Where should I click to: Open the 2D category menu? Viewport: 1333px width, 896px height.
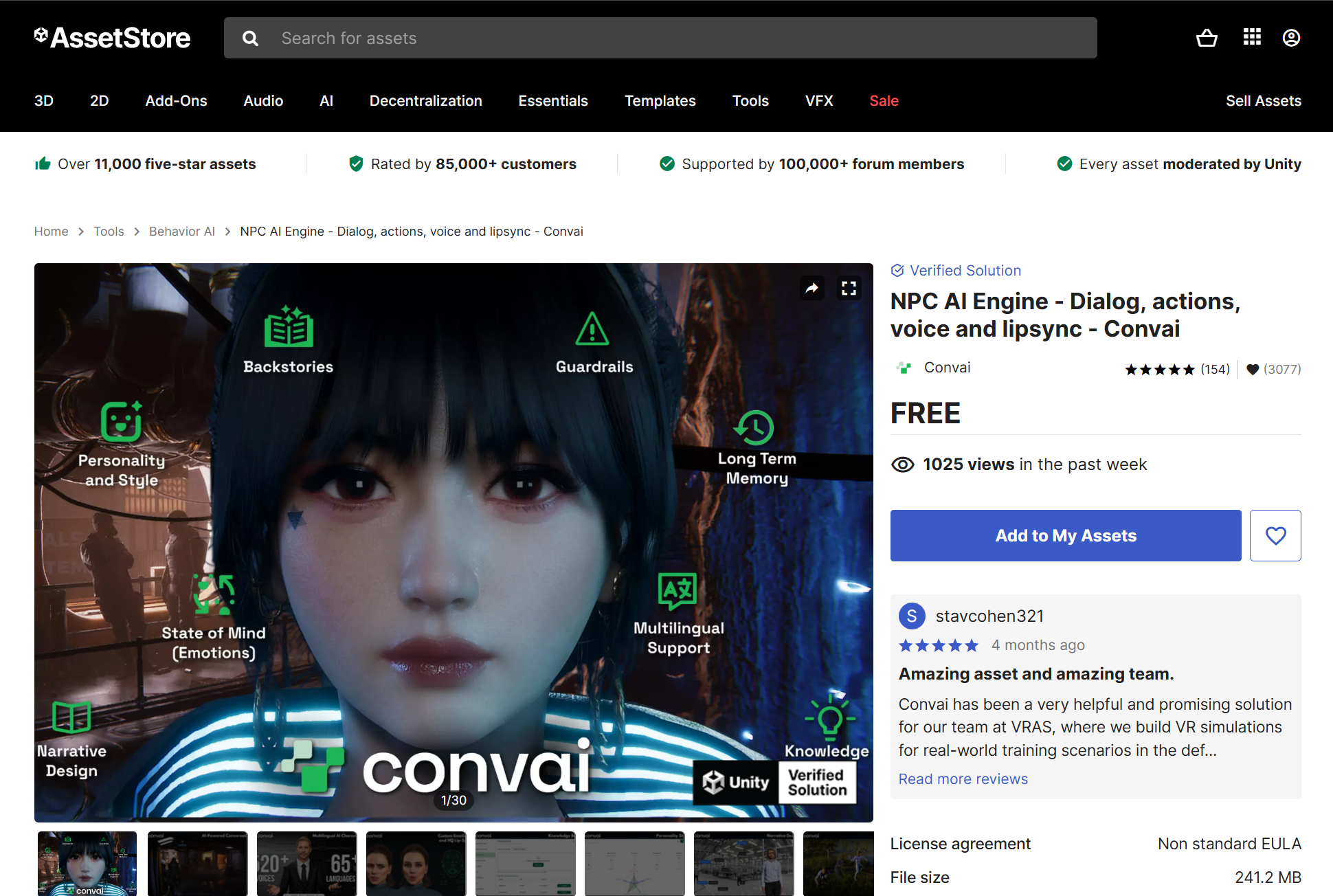(x=100, y=101)
